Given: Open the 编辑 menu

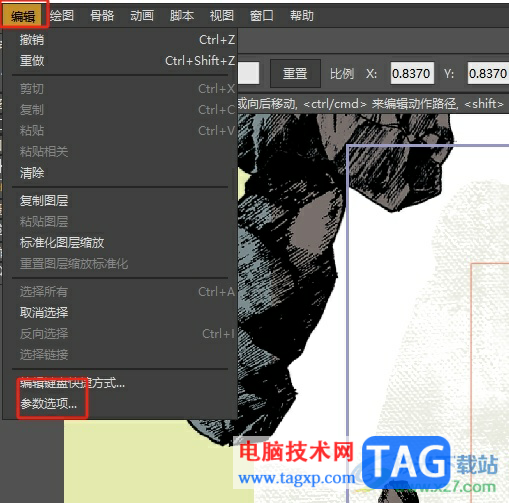Looking at the screenshot, I should tap(23, 16).
